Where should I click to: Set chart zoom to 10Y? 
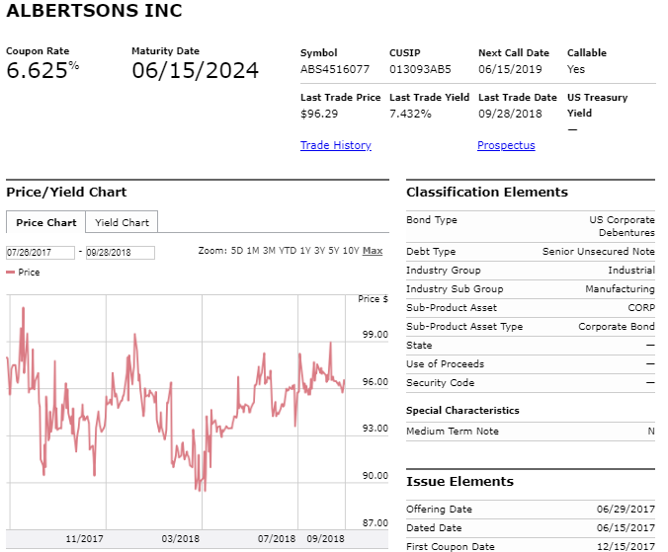[351, 250]
